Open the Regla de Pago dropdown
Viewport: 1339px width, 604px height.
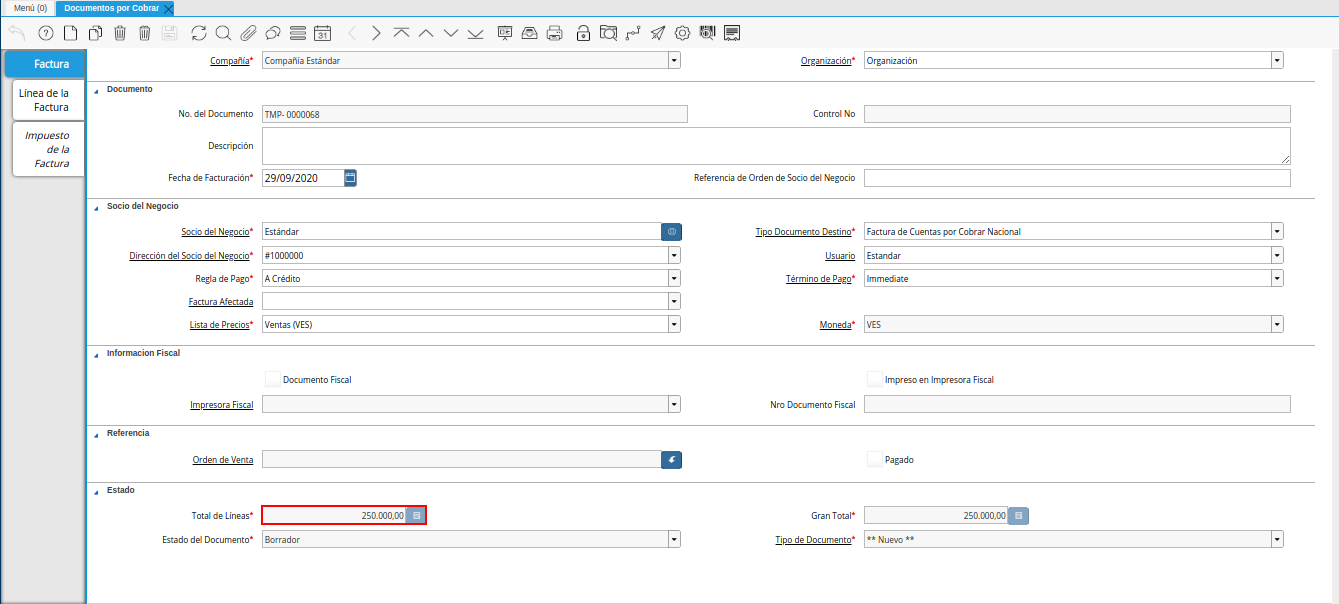pos(674,278)
